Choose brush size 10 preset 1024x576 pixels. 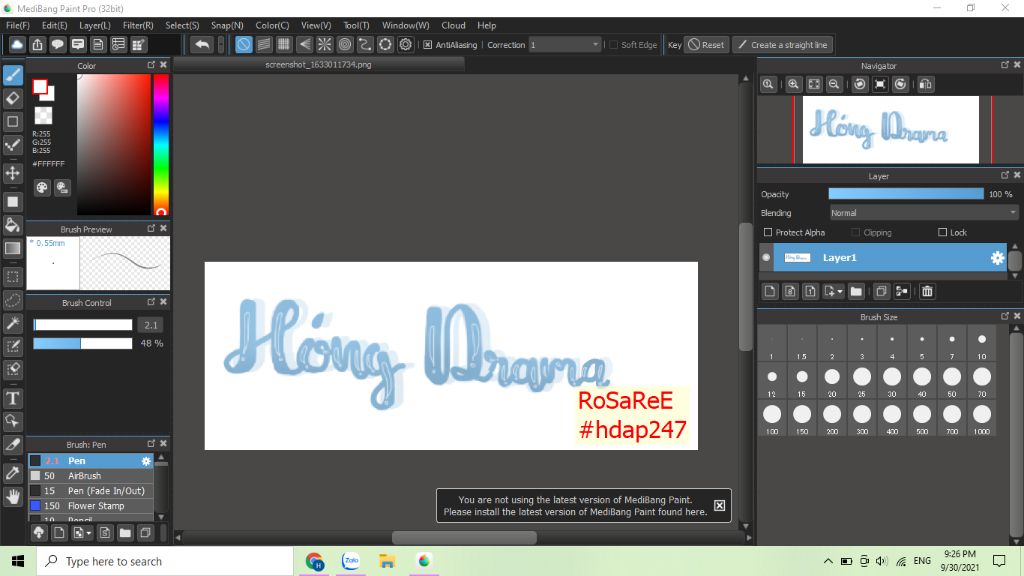[982, 345]
